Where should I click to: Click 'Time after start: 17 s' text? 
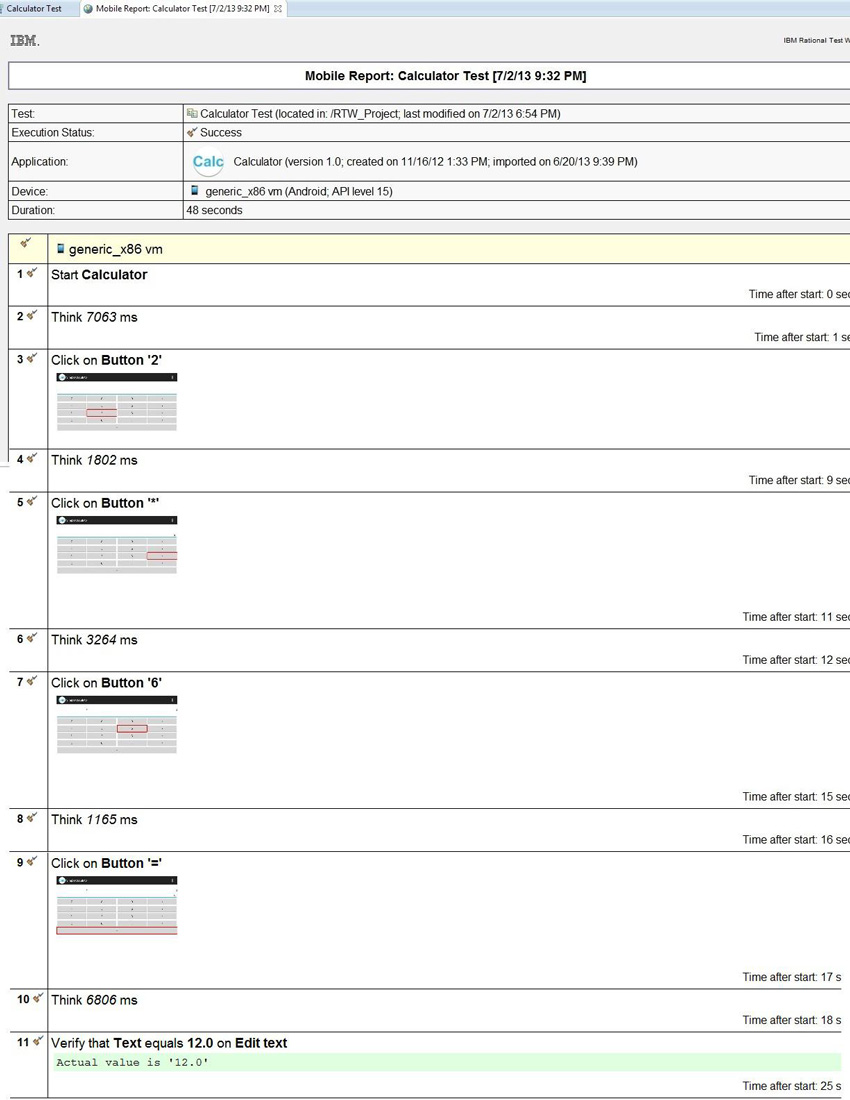[792, 977]
